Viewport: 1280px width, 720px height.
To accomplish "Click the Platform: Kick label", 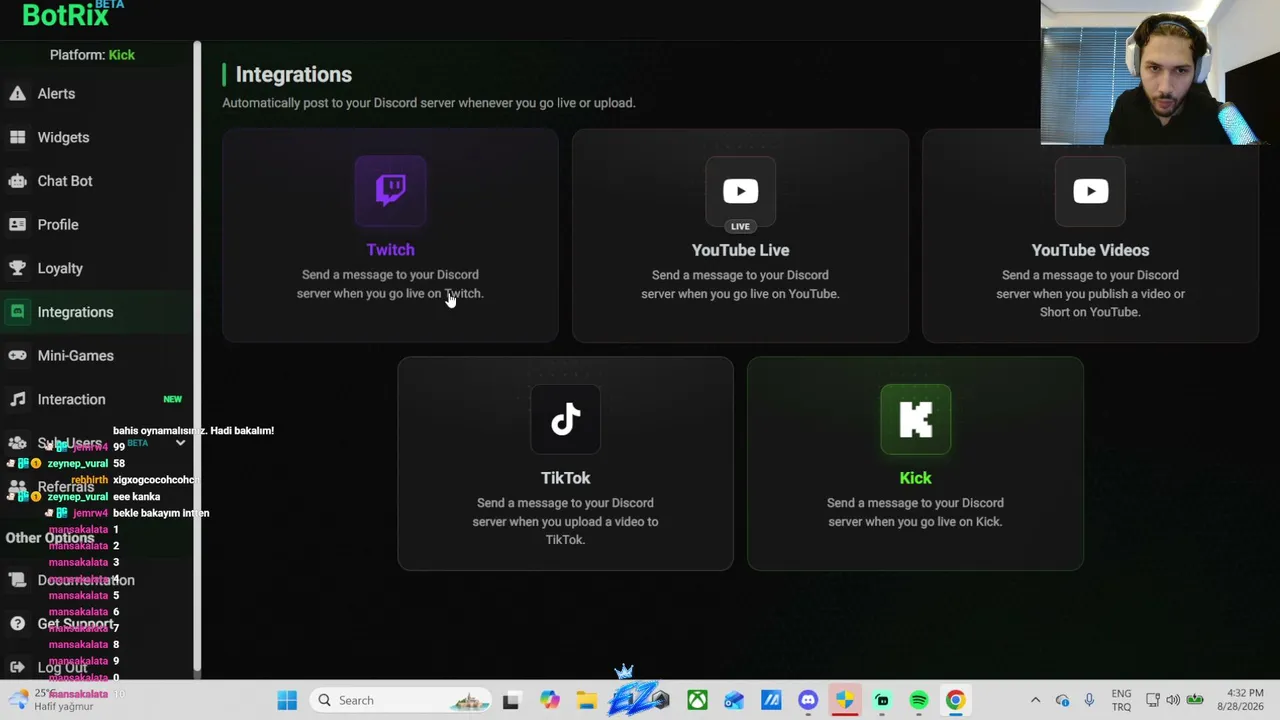I will point(92,55).
